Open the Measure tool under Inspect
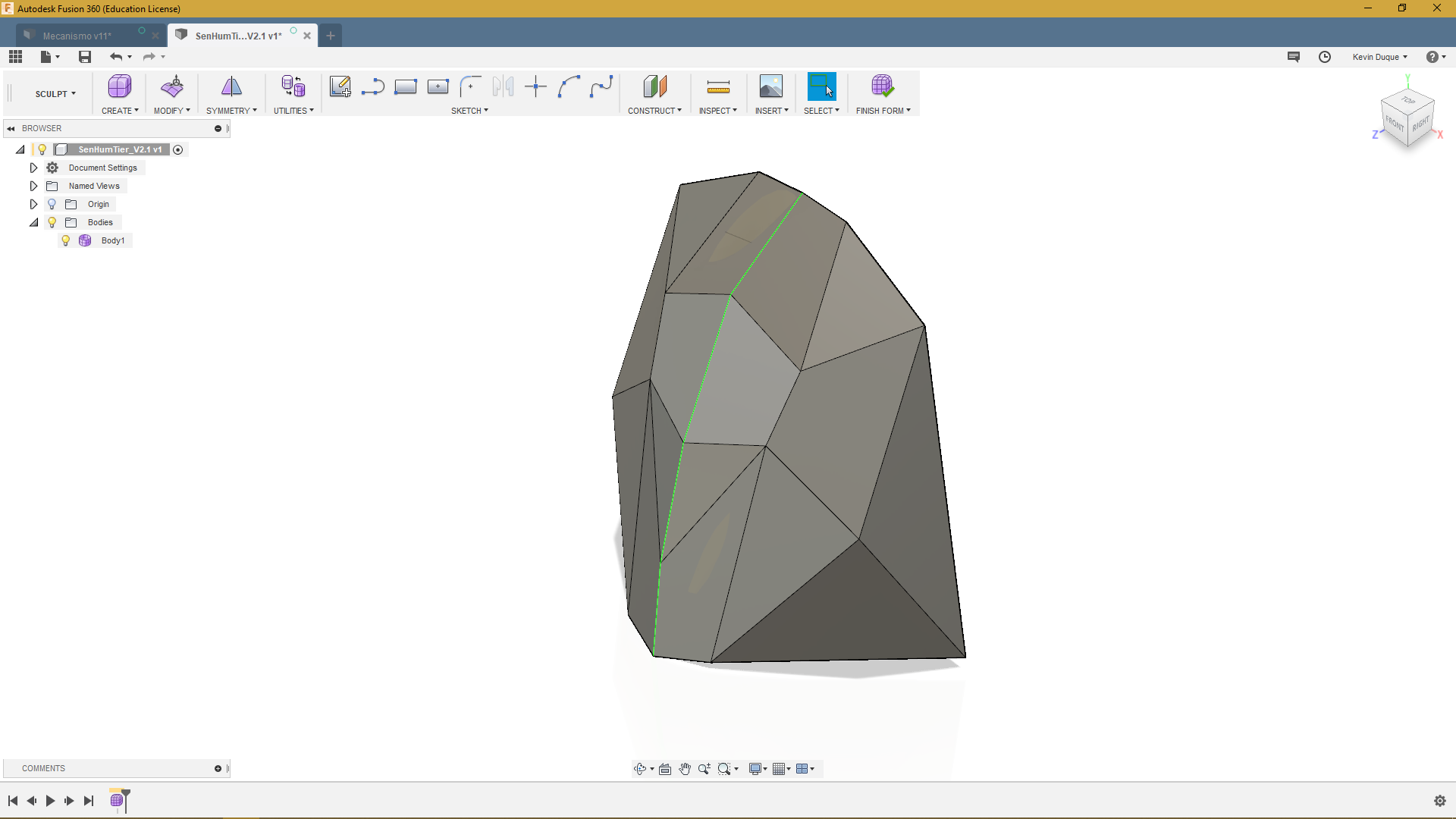1456x819 pixels. coord(717,86)
